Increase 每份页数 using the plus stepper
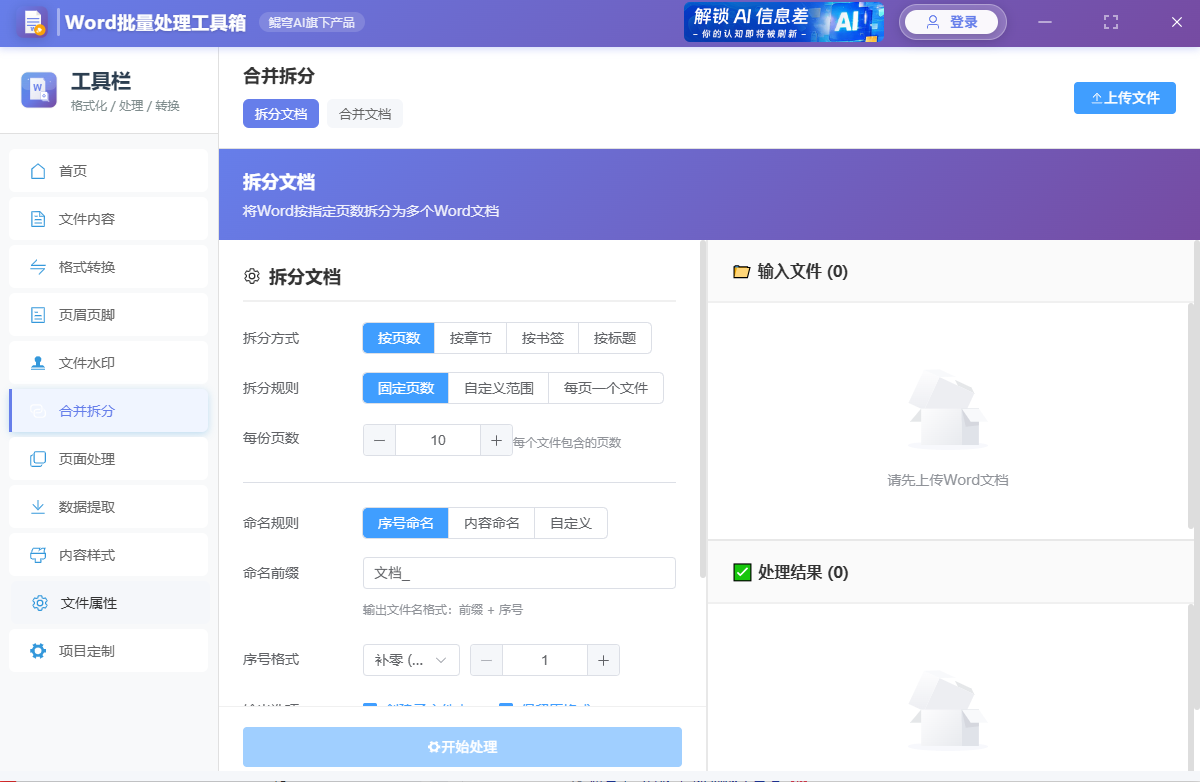Viewport: 1200px width, 782px height. point(497,440)
